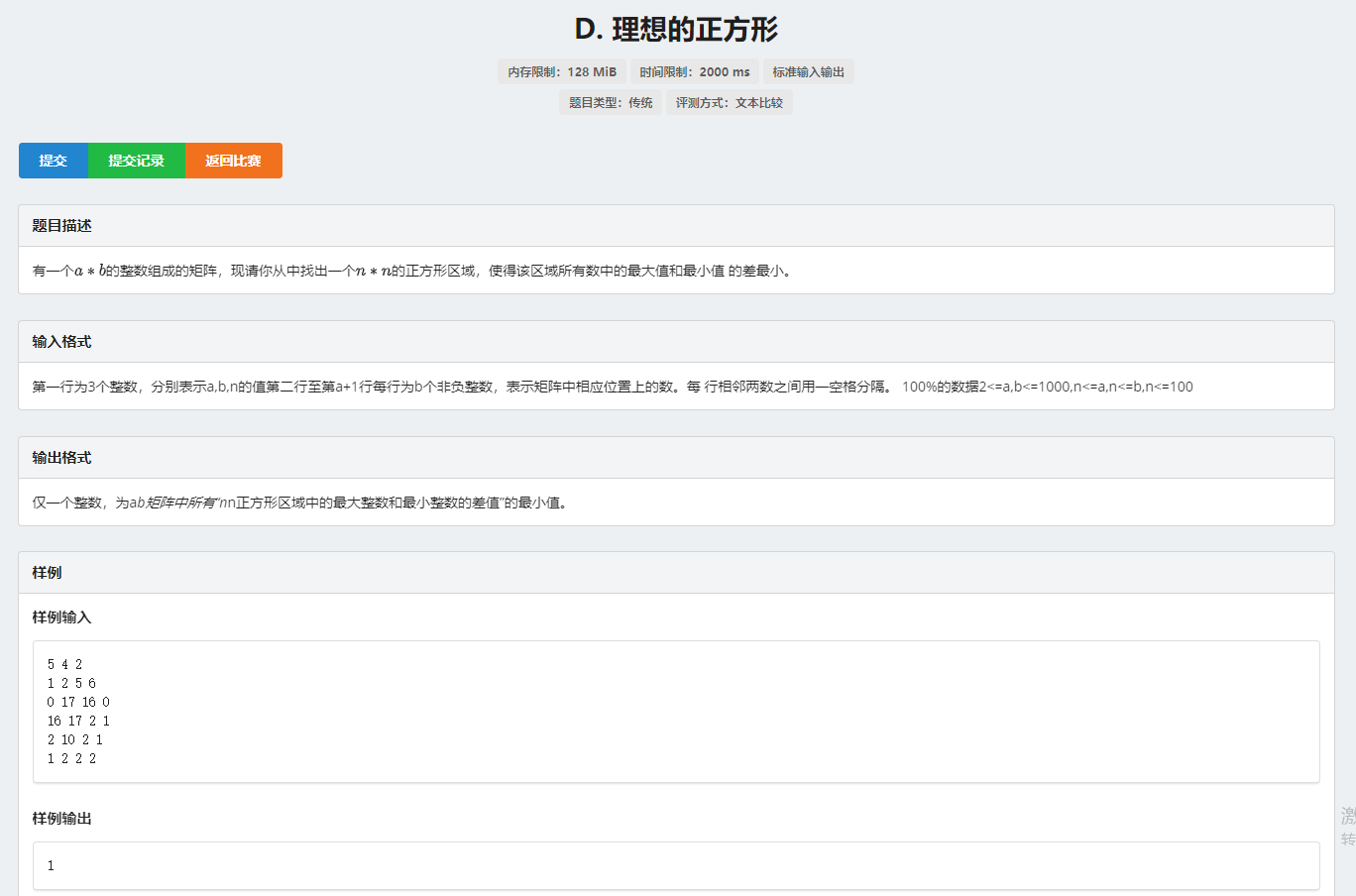
Task: Click sample input row '1 2 5 6'
Action: point(71,683)
